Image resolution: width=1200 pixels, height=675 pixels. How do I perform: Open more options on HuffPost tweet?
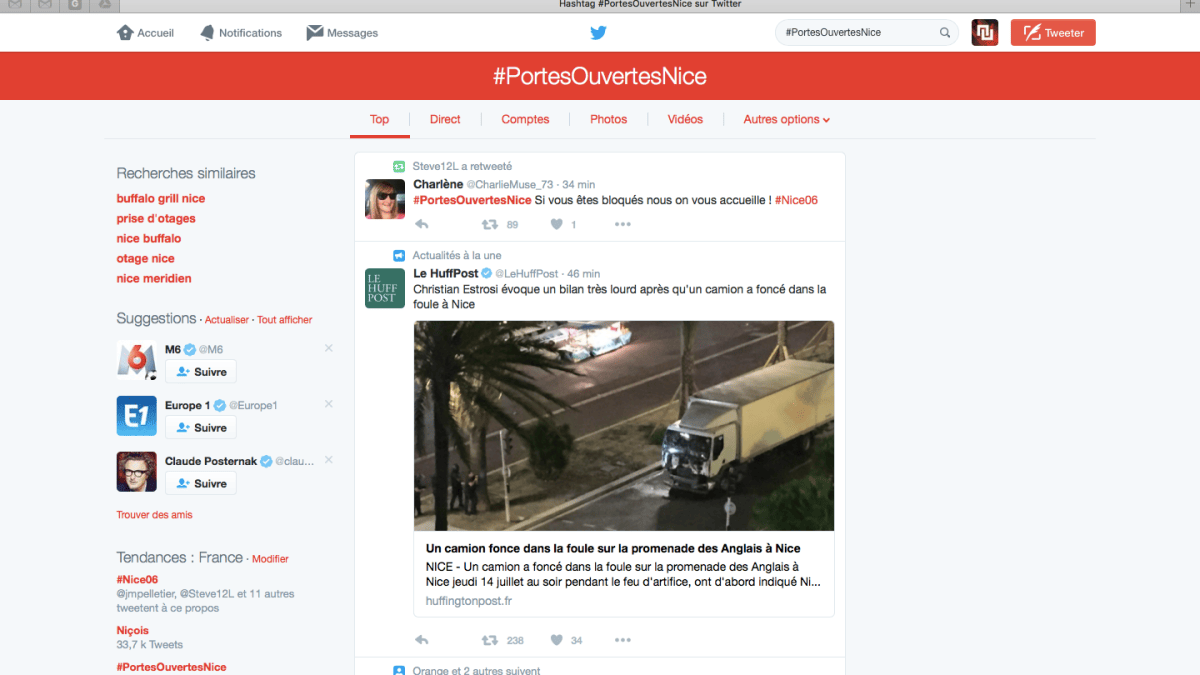pyautogui.click(x=623, y=640)
